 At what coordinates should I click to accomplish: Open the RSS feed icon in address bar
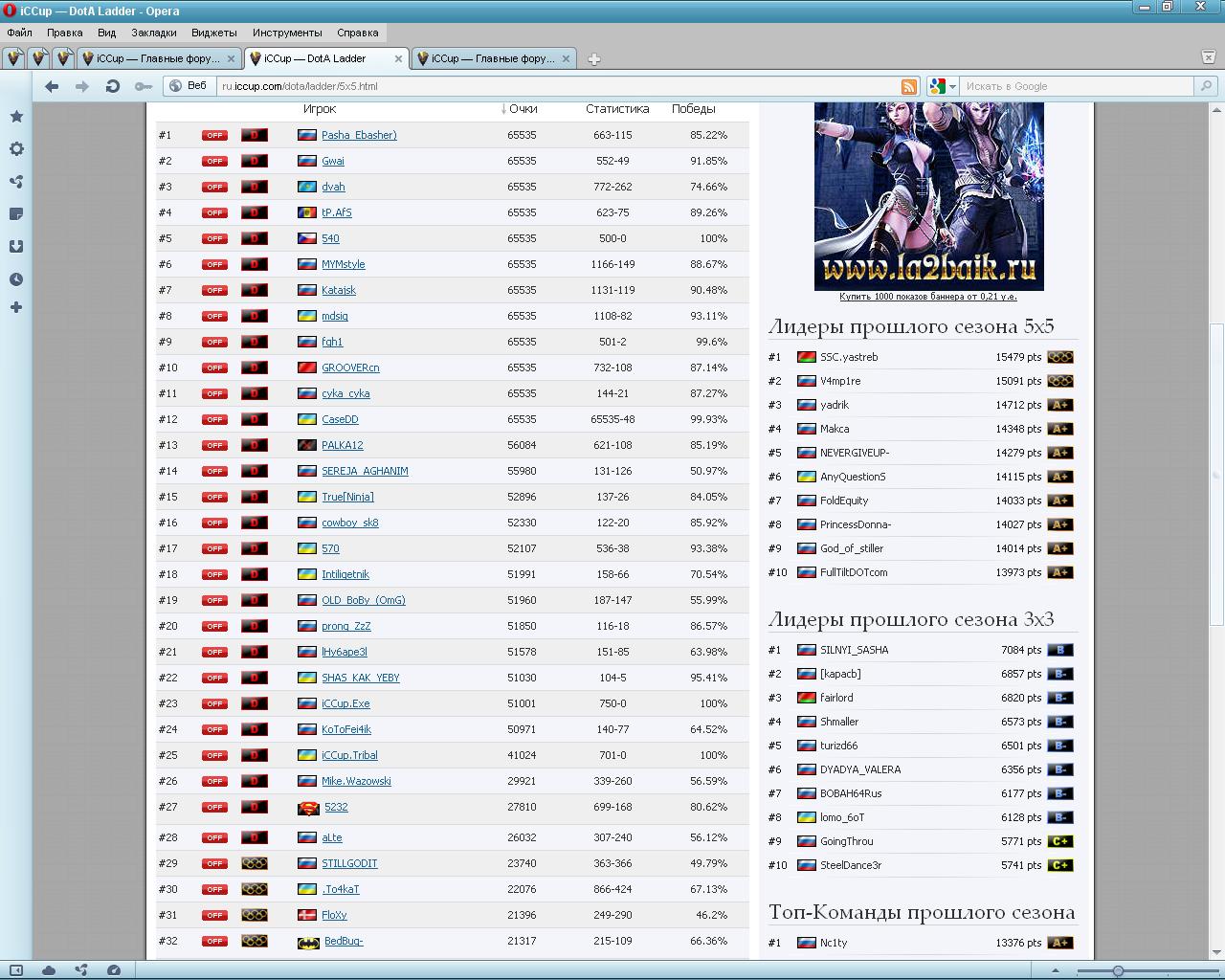tap(909, 86)
